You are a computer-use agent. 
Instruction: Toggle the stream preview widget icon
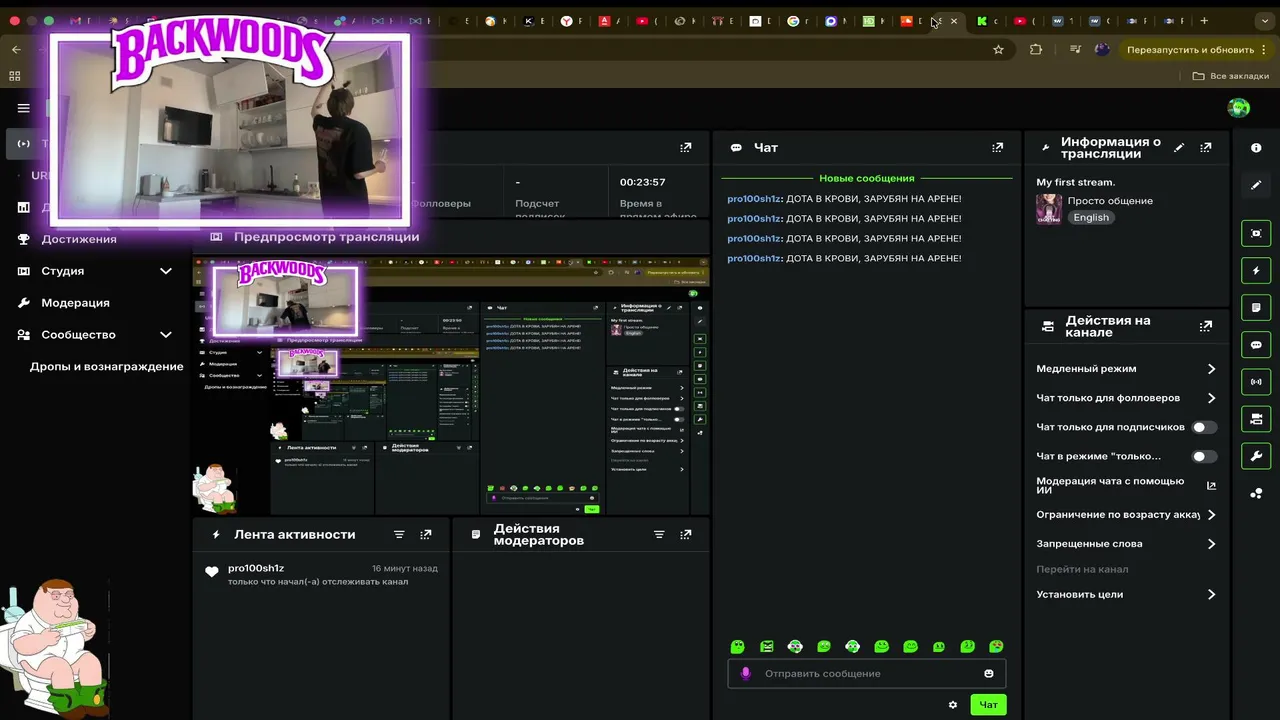(1256, 233)
